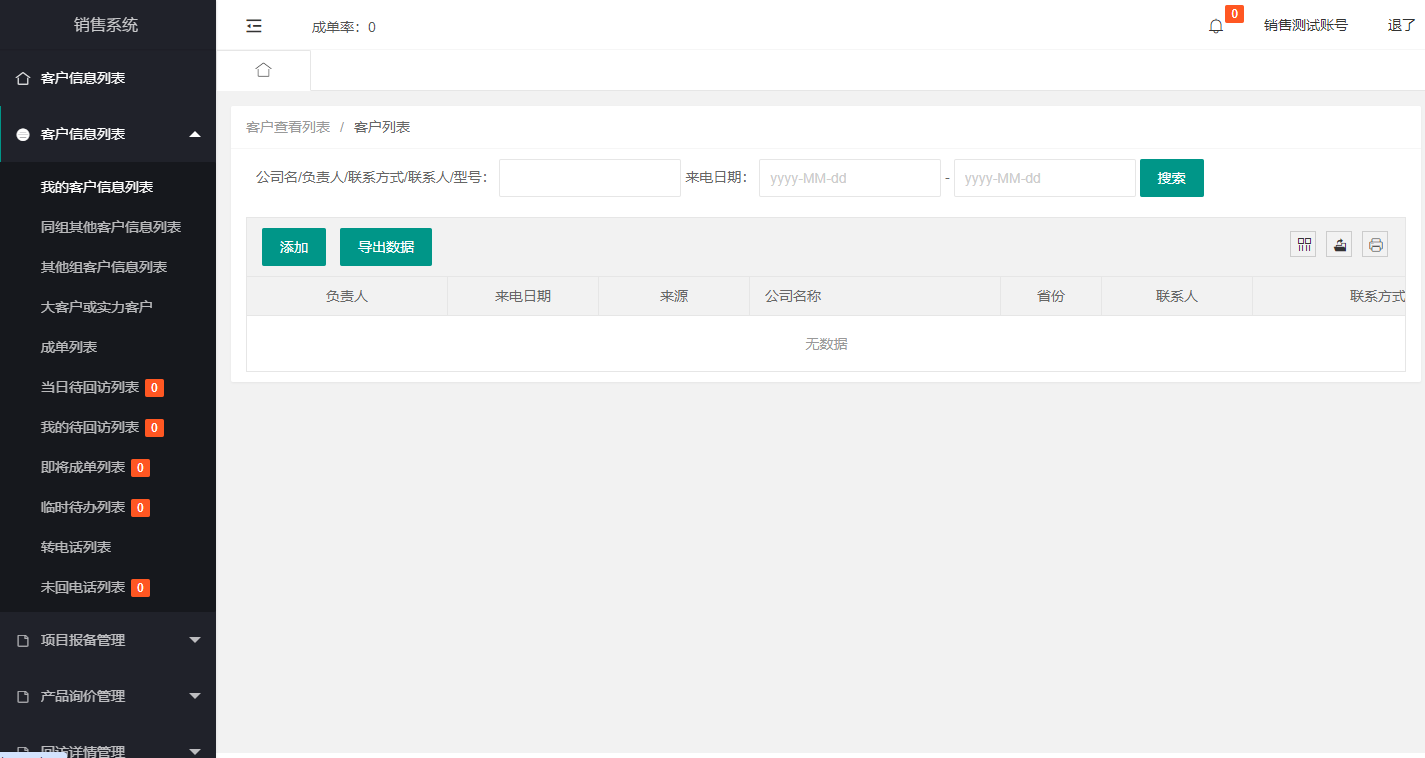Expand the 项目报备管理 menu arrow
Screen dimensions: 1425x758
pyautogui.click(x=195, y=640)
